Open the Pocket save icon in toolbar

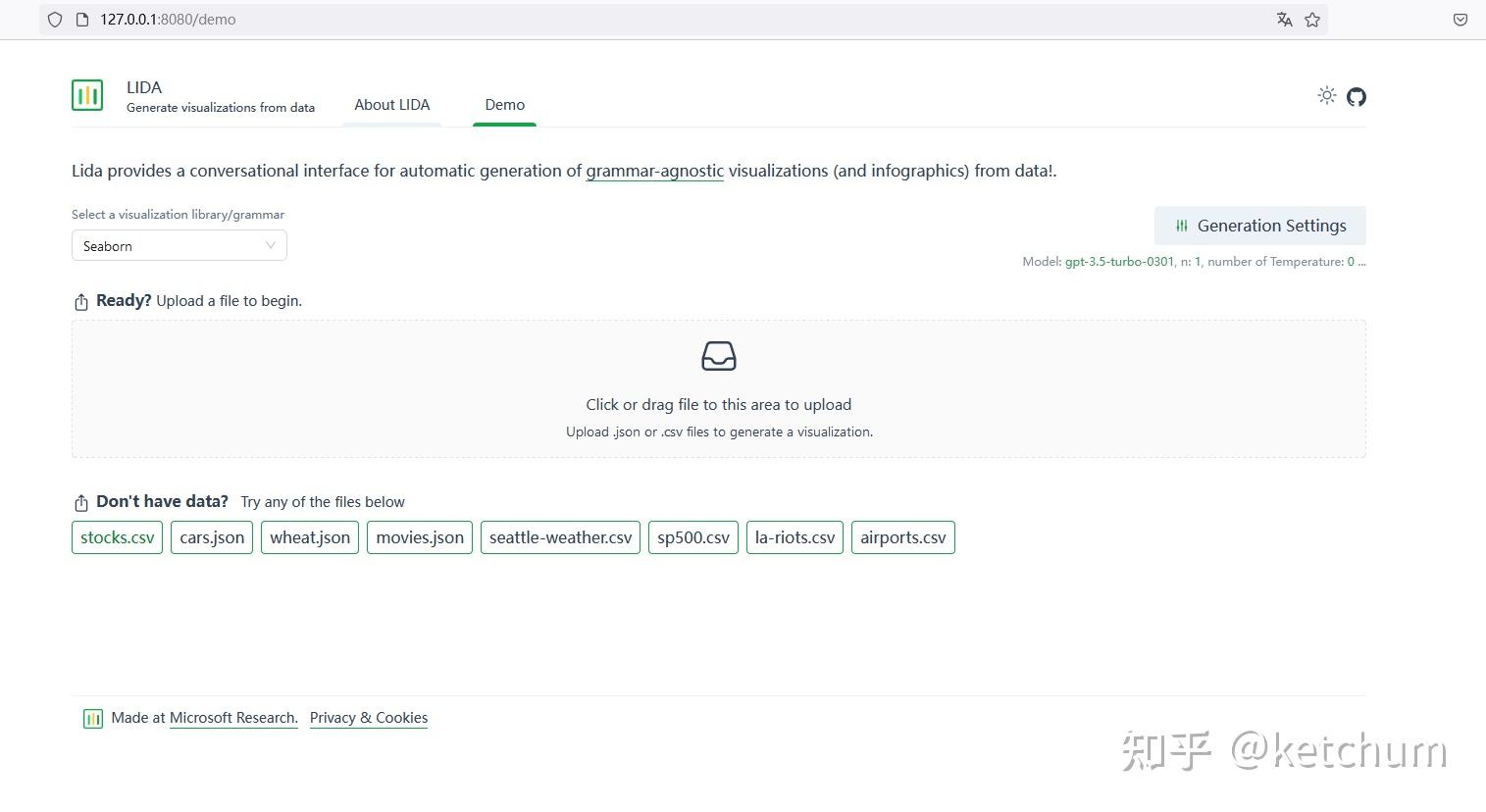point(1460,20)
